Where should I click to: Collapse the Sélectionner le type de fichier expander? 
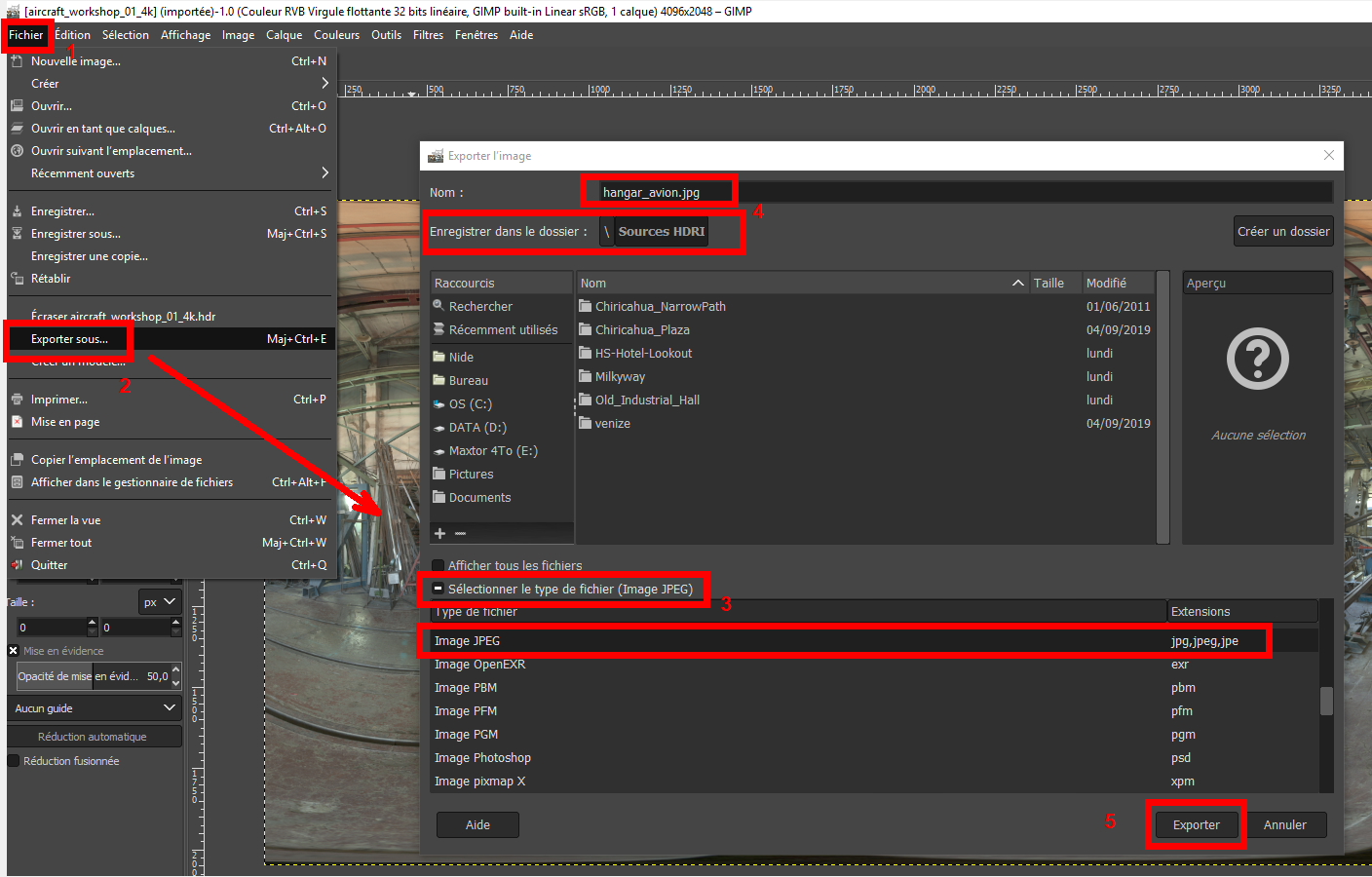tap(438, 590)
